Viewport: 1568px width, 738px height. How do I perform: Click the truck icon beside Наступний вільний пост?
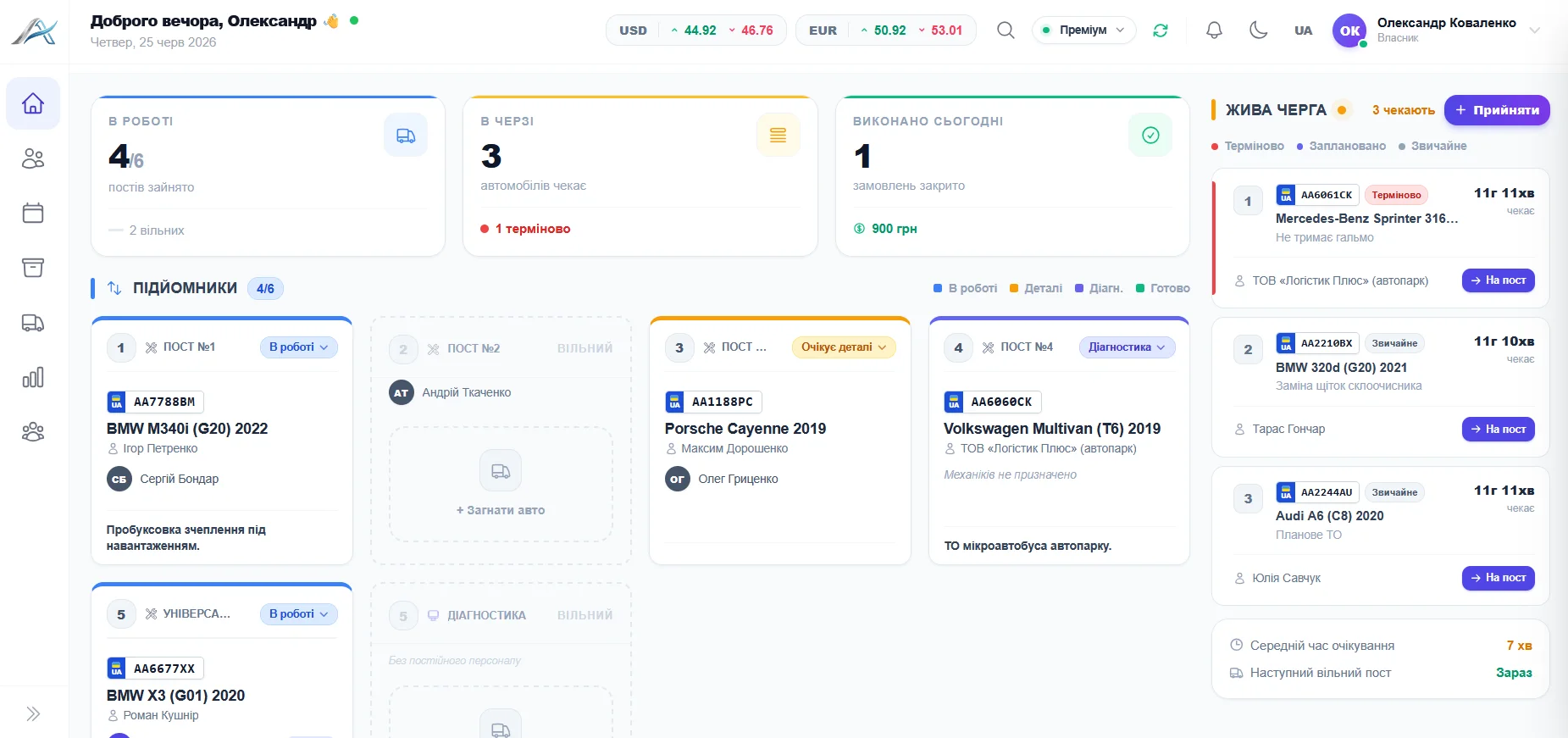tap(1237, 673)
